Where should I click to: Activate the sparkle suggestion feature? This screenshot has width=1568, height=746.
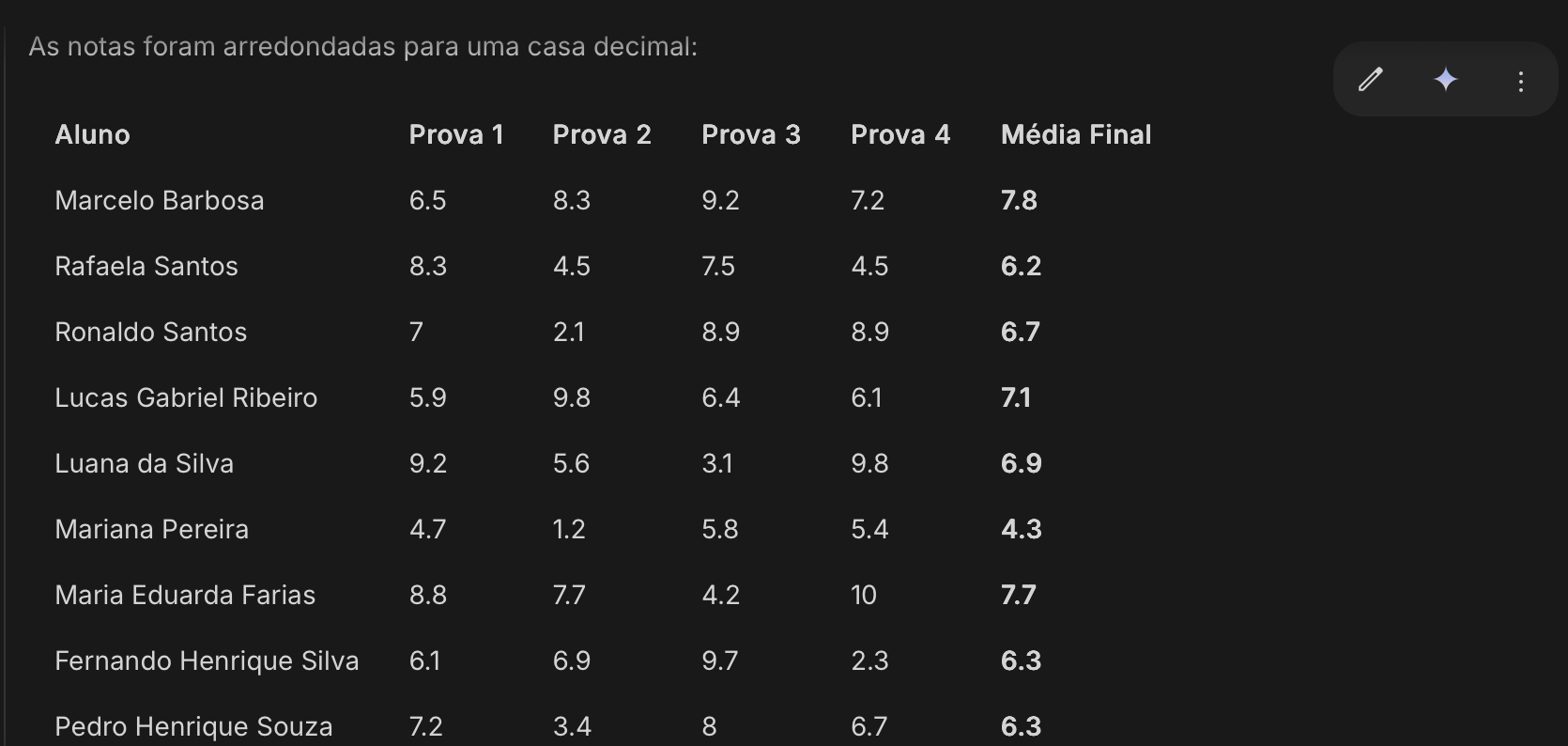pyautogui.click(x=1445, y=80)
